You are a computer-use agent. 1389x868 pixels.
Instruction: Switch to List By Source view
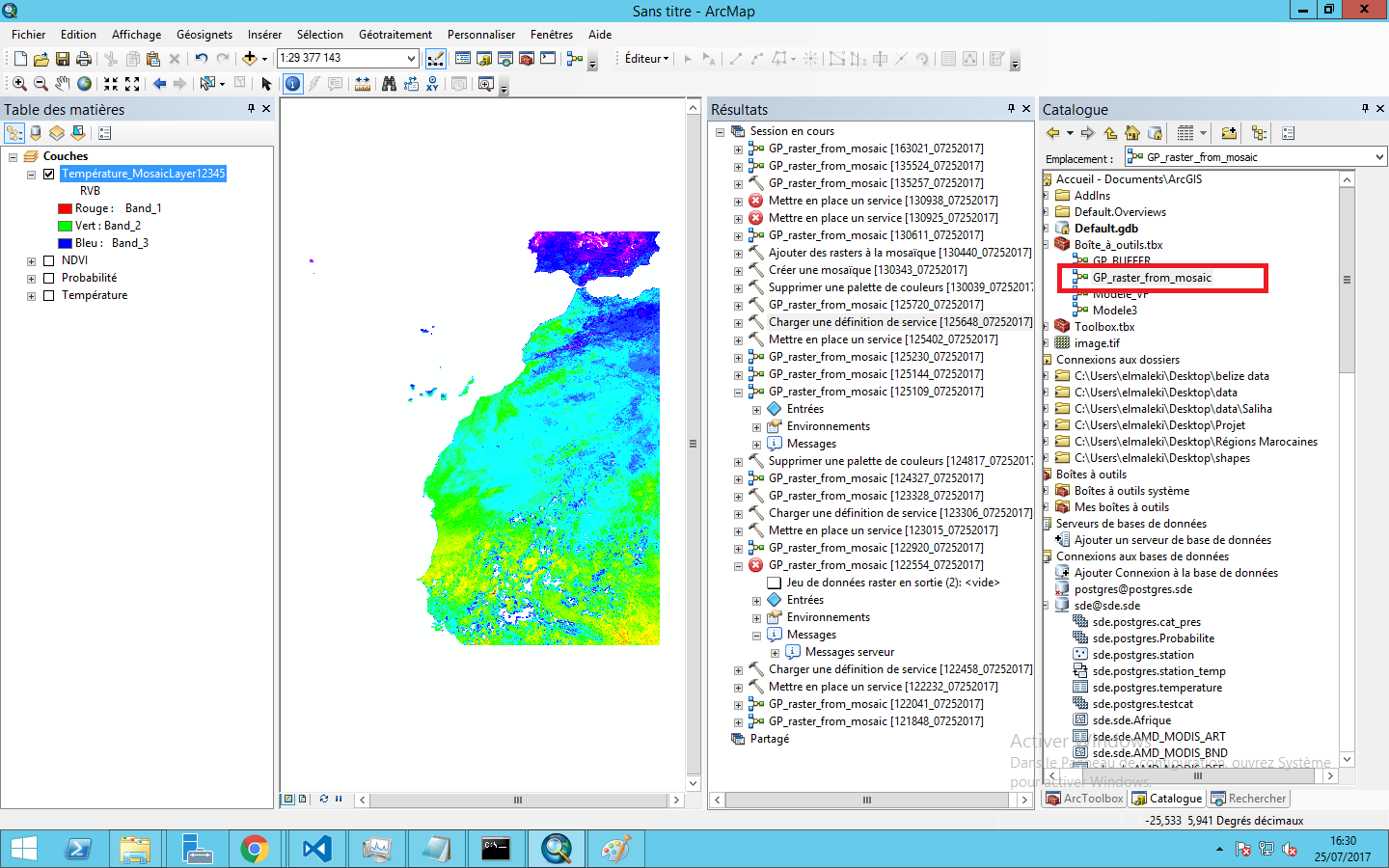pos(36,133)
